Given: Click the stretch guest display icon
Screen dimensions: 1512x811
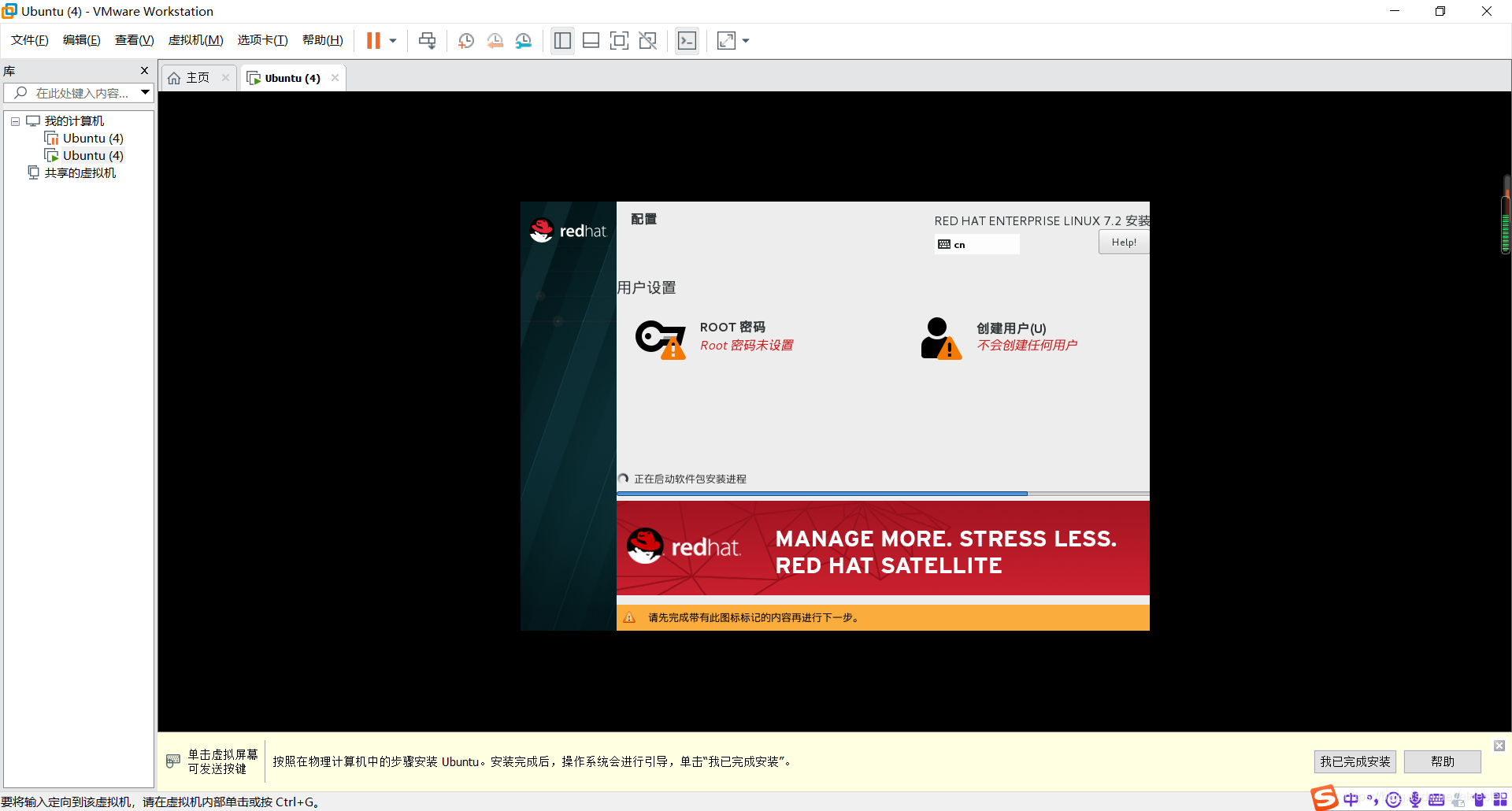Looking at the screenshot, I should [726, 41].
